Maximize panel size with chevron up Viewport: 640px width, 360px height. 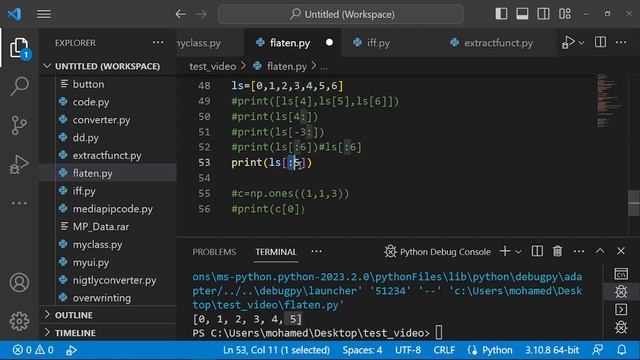(x=600, y=251)
